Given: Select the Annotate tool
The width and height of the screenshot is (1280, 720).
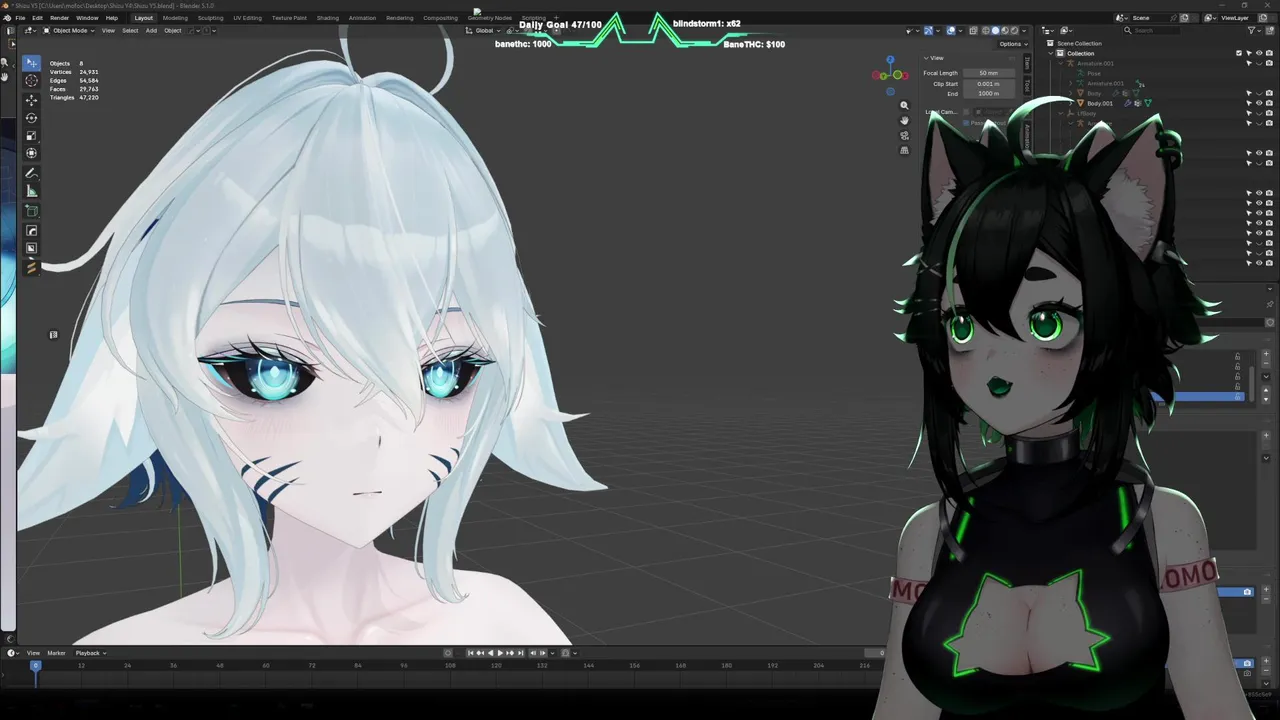Looking at the screenshot, I should tap(31, 173).
